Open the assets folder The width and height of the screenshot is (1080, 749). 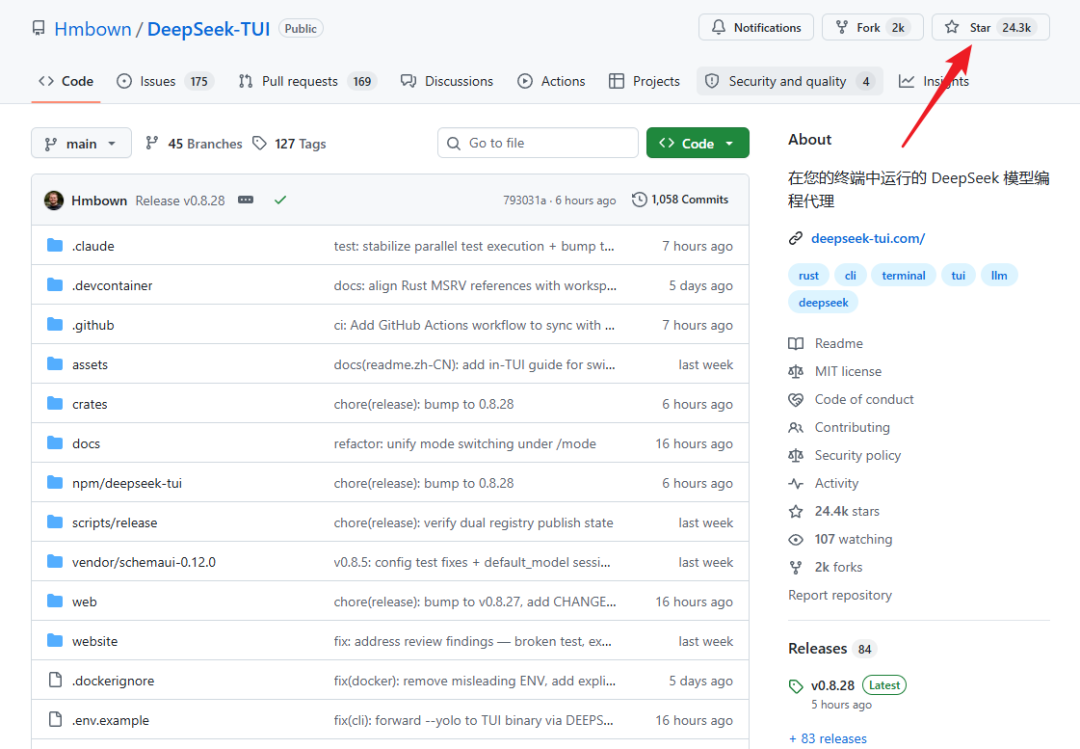(90, 365)
